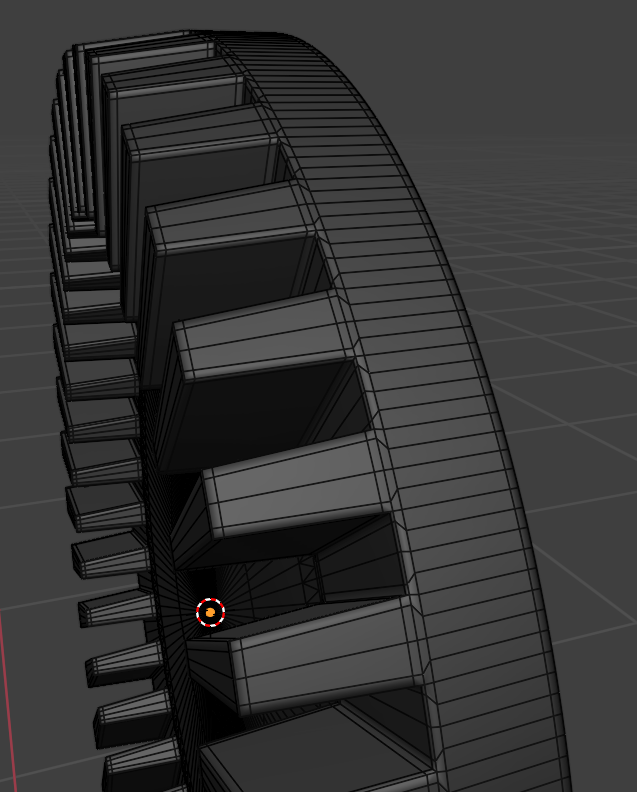Select the orange vertex at the gear center
Viewport: 637px width, 792px height.
pyautogui.click(x=211, y=613)
